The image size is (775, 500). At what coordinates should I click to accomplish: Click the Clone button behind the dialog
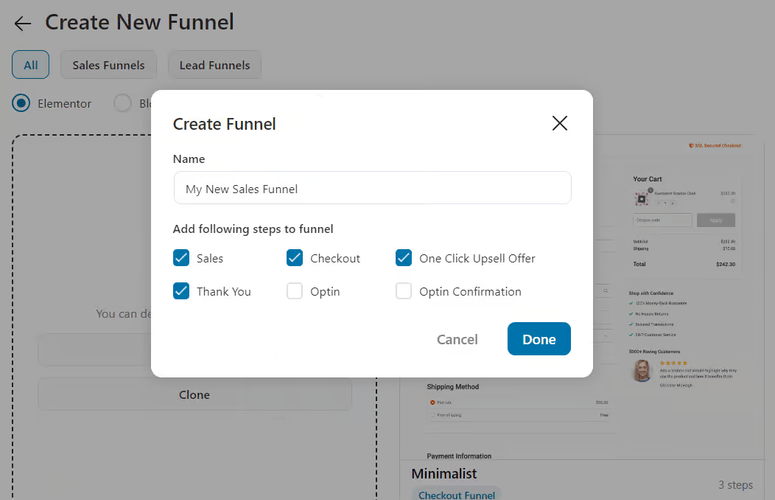(x=194, y=395)
